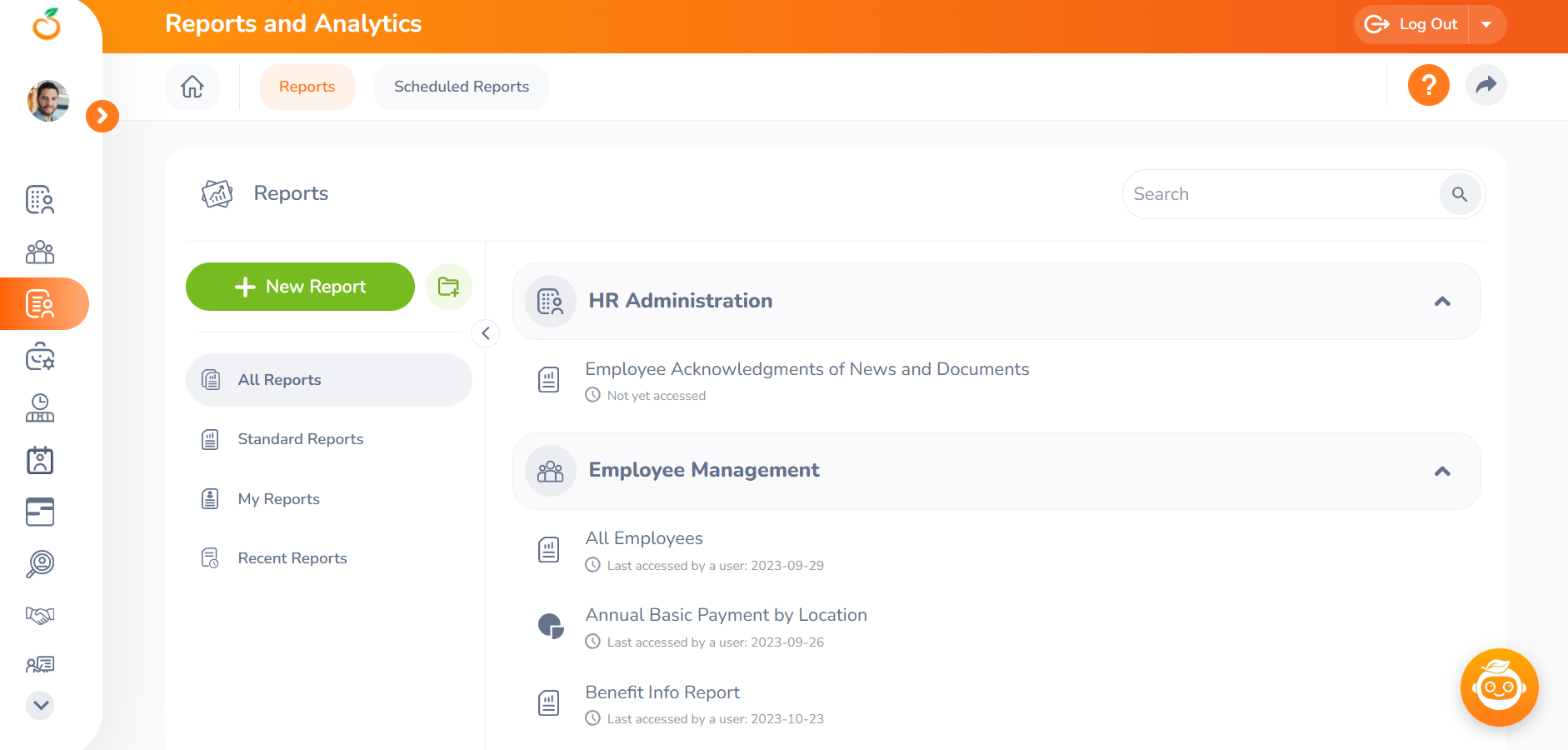Click the search magnifier icon

point(1460,194)
